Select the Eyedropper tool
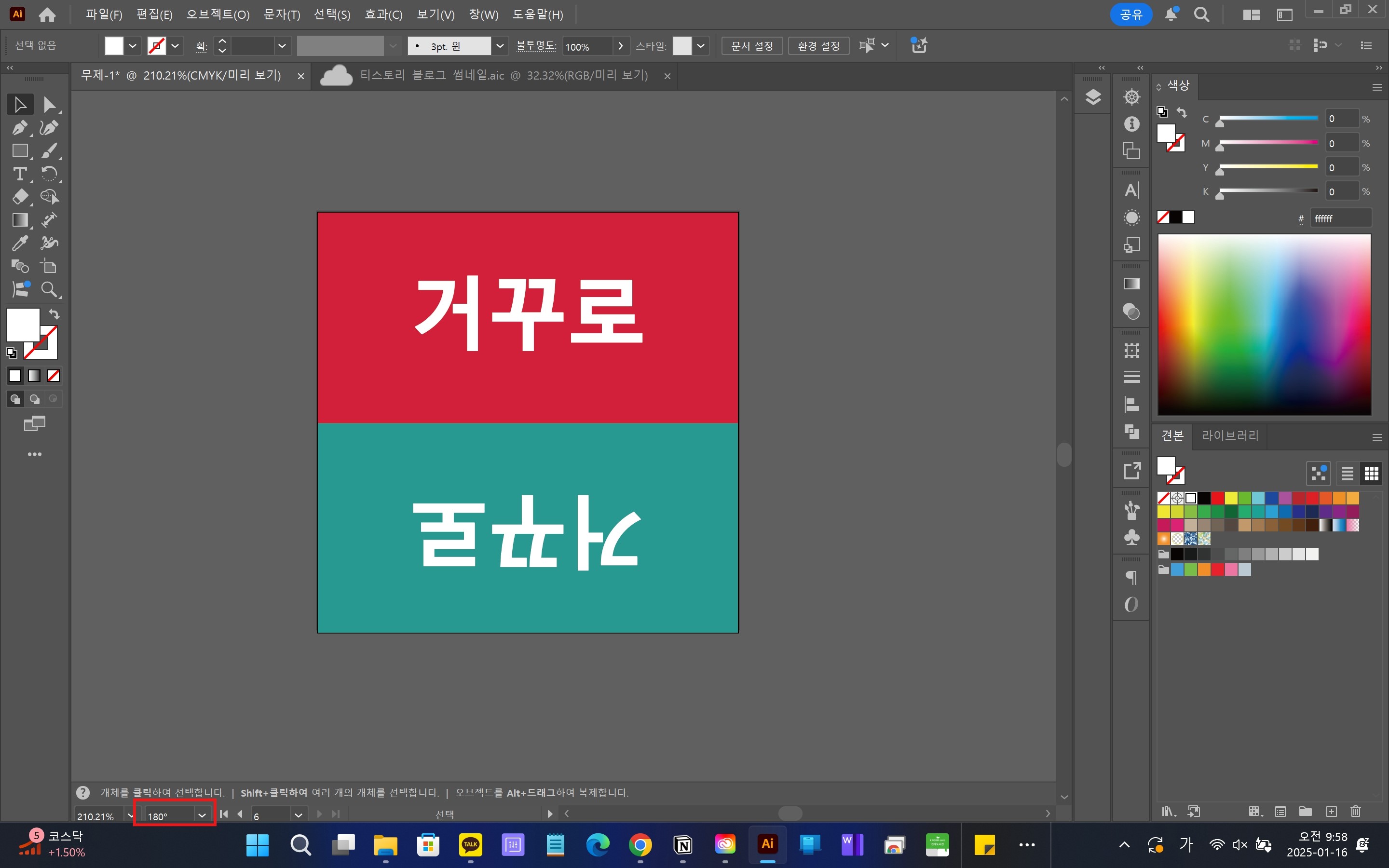 [x=19, y=243]
